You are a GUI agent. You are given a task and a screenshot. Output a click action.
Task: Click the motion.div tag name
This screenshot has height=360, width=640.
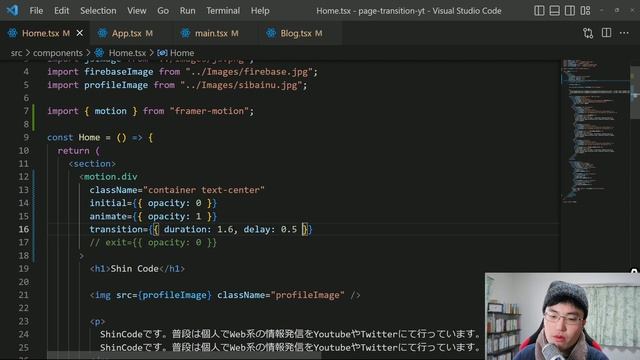[x=111, y=177]
